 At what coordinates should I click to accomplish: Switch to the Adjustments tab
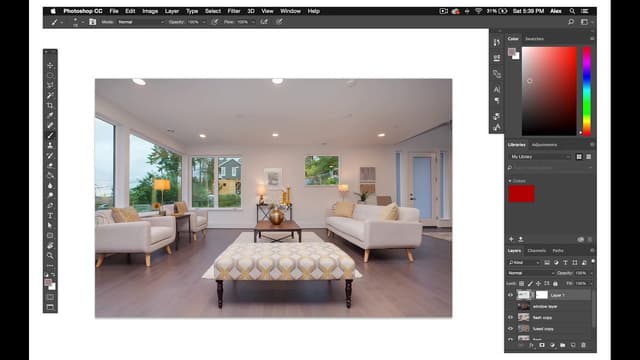point(544,145)
